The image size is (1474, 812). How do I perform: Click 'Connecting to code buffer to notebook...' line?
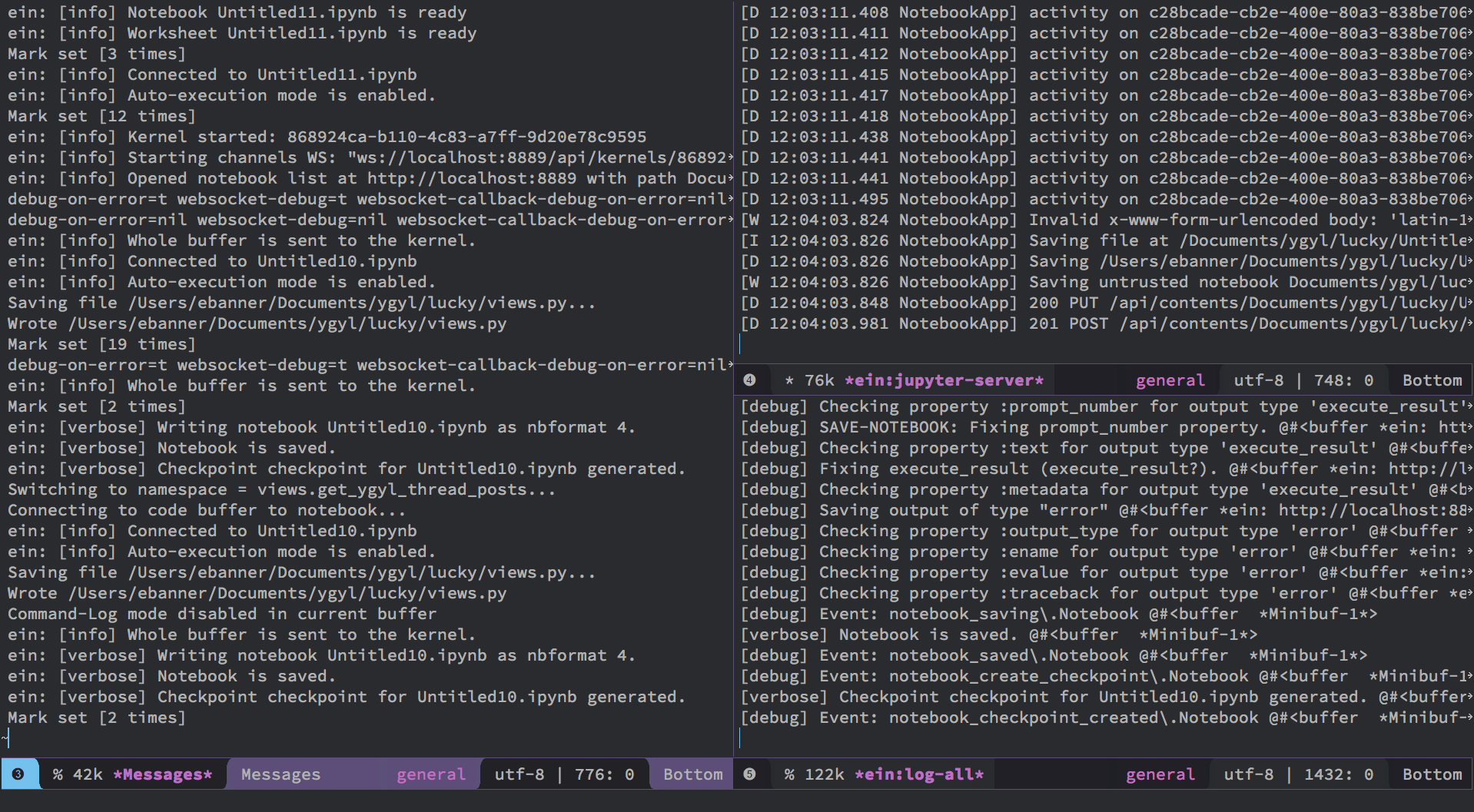(x=207, y=510)
